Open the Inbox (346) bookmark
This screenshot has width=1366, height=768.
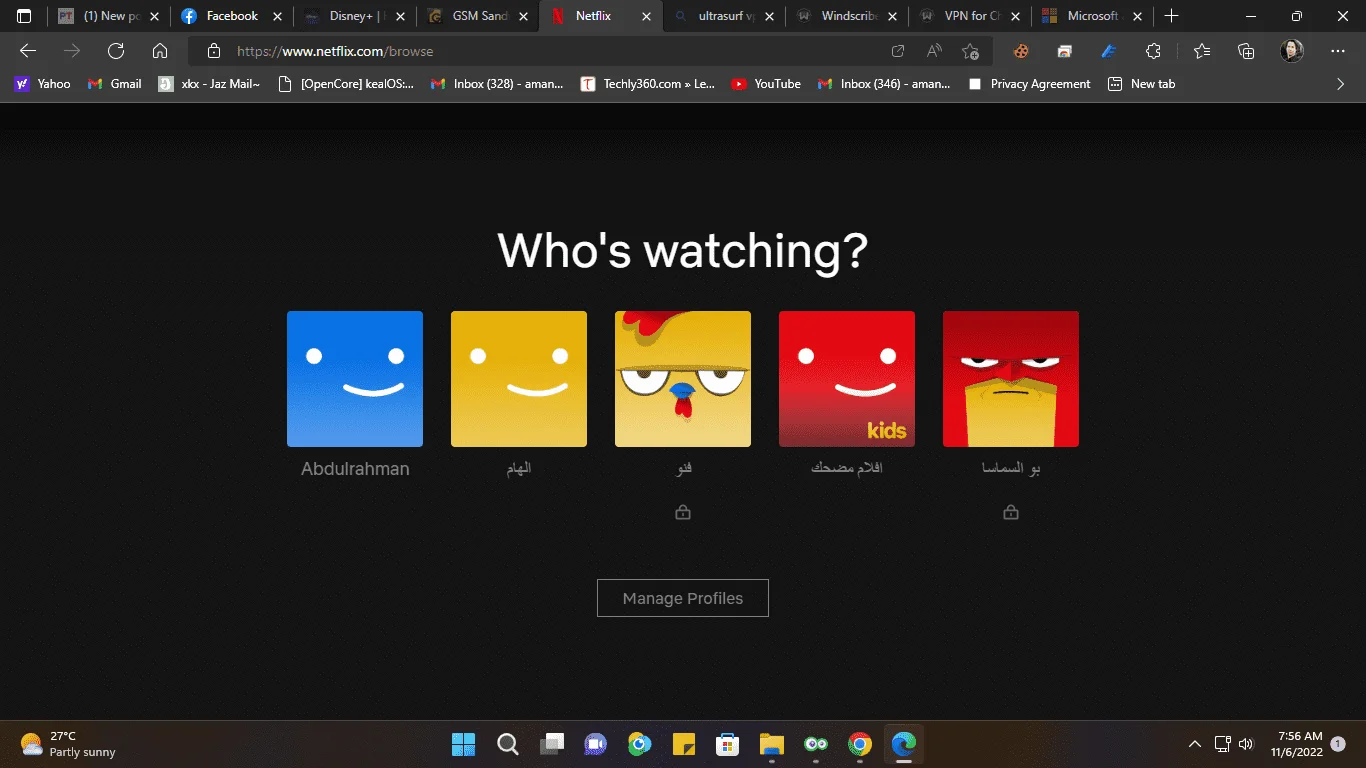coord(884,84)
